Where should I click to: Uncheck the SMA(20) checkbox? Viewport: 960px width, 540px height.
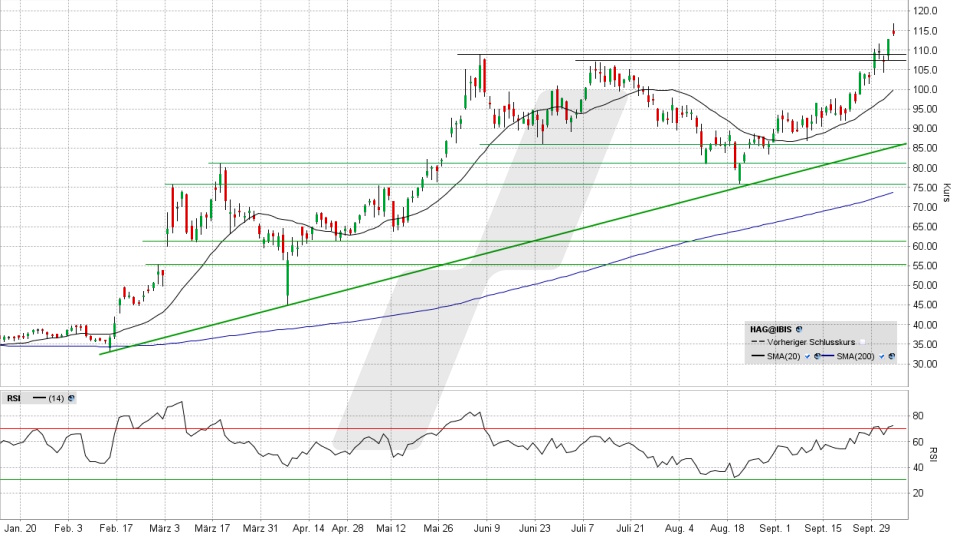click(x=806, y=356)
